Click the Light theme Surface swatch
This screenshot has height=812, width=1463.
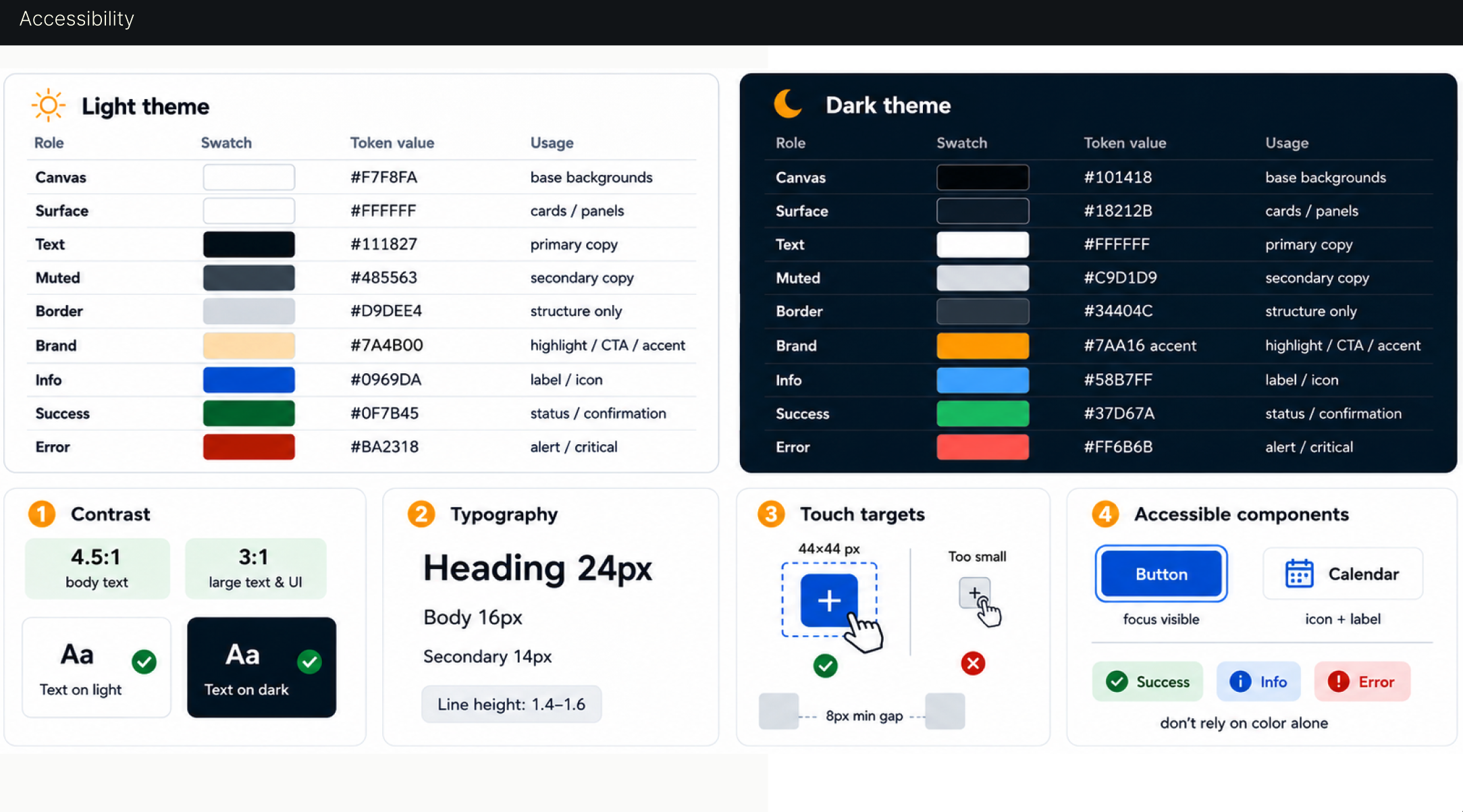pos(249,211)
